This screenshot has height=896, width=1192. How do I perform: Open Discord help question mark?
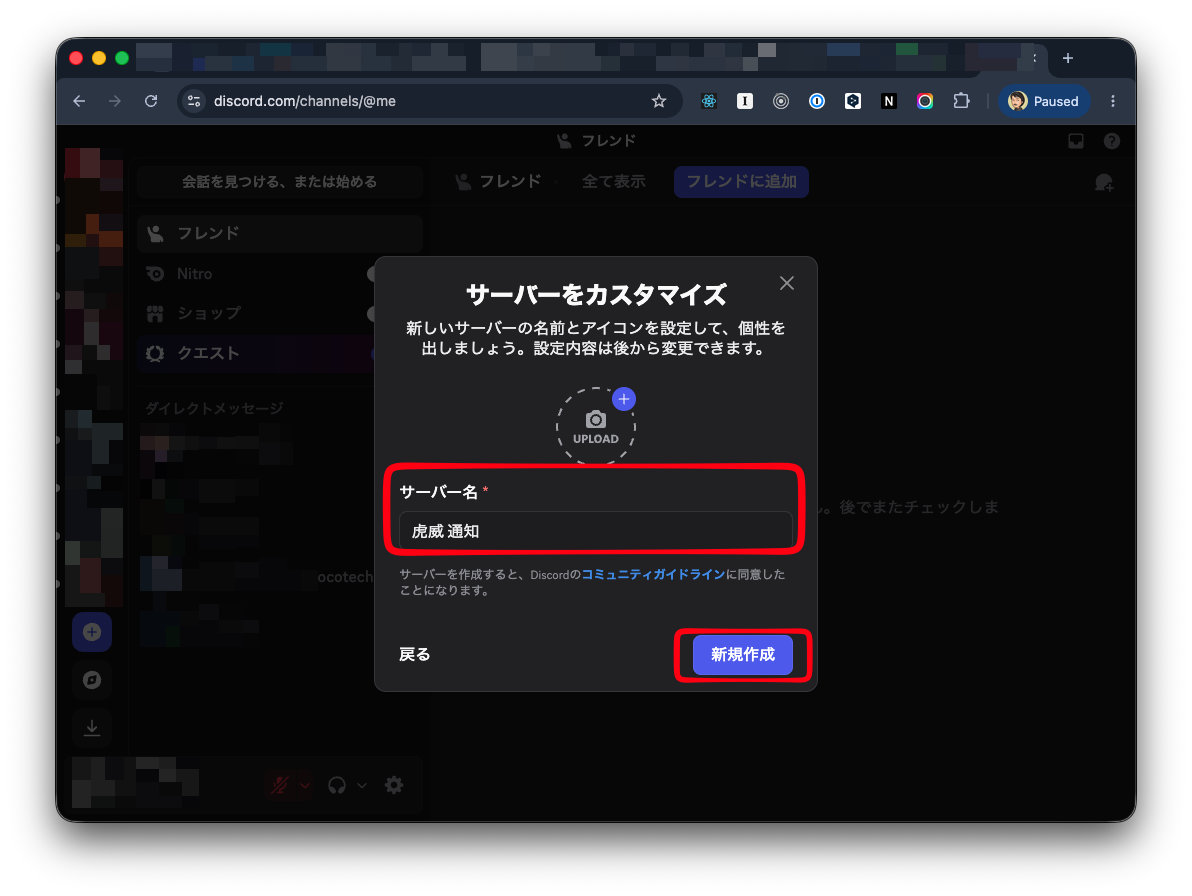click(x=1111, y=141)
